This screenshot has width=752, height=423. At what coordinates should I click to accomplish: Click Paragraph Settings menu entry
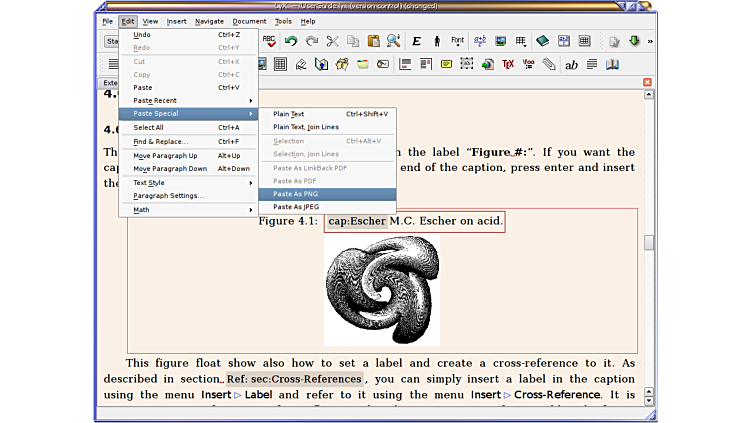point(168,196)
